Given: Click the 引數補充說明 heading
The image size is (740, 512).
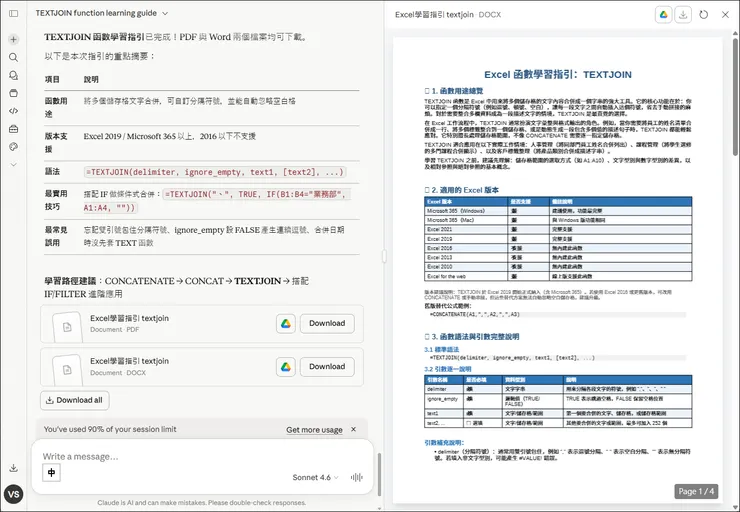Looking at the screenshot, I should (x=444, y=443).
